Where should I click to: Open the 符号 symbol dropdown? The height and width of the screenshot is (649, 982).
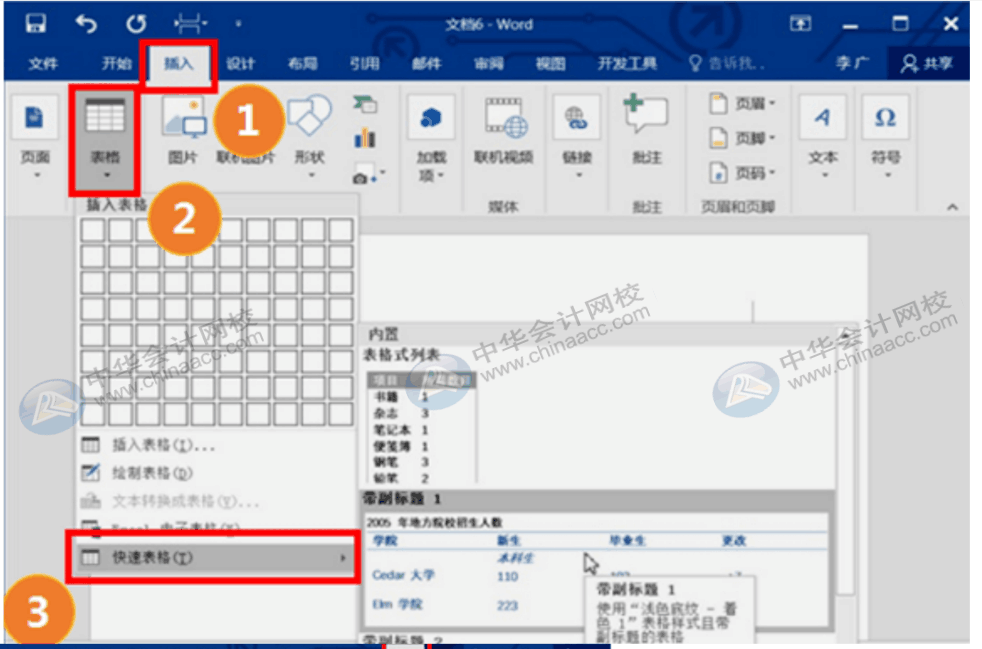[886, 138]
